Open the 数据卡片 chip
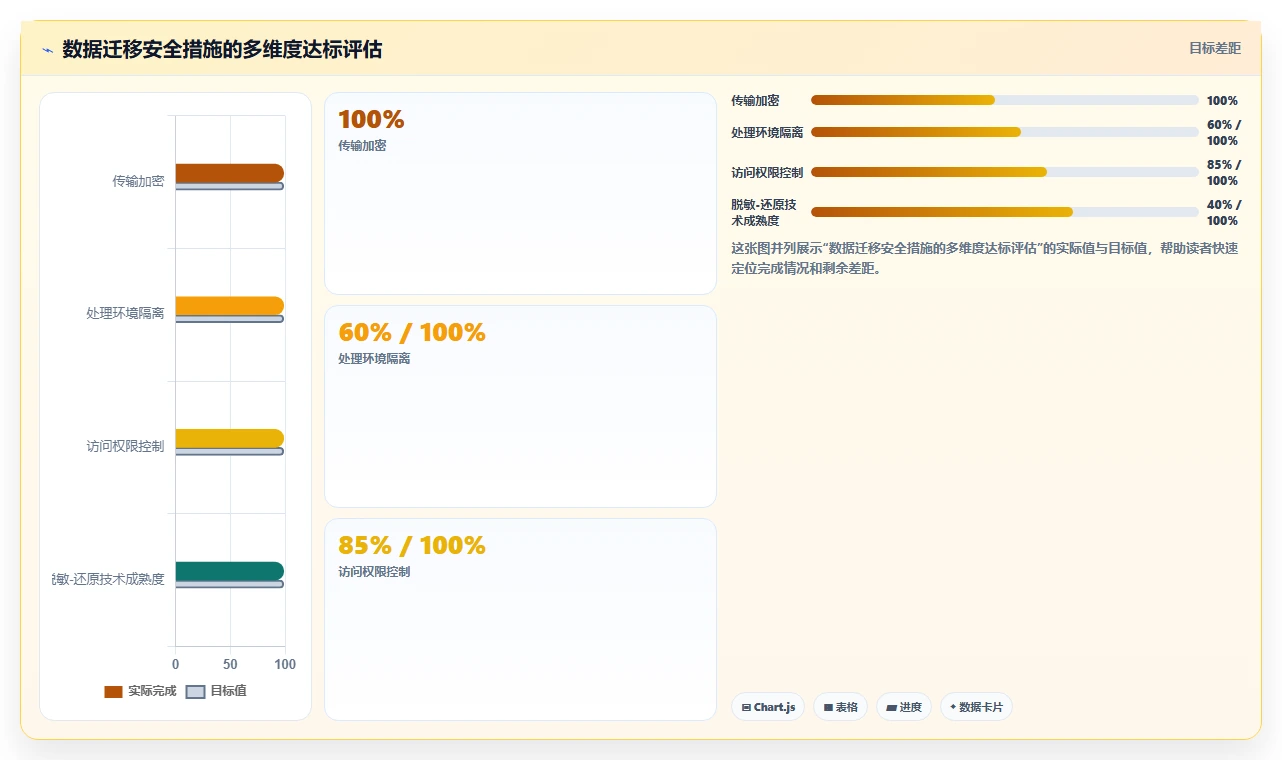Viewport: 1282px width, 760px height. point(976,707)
